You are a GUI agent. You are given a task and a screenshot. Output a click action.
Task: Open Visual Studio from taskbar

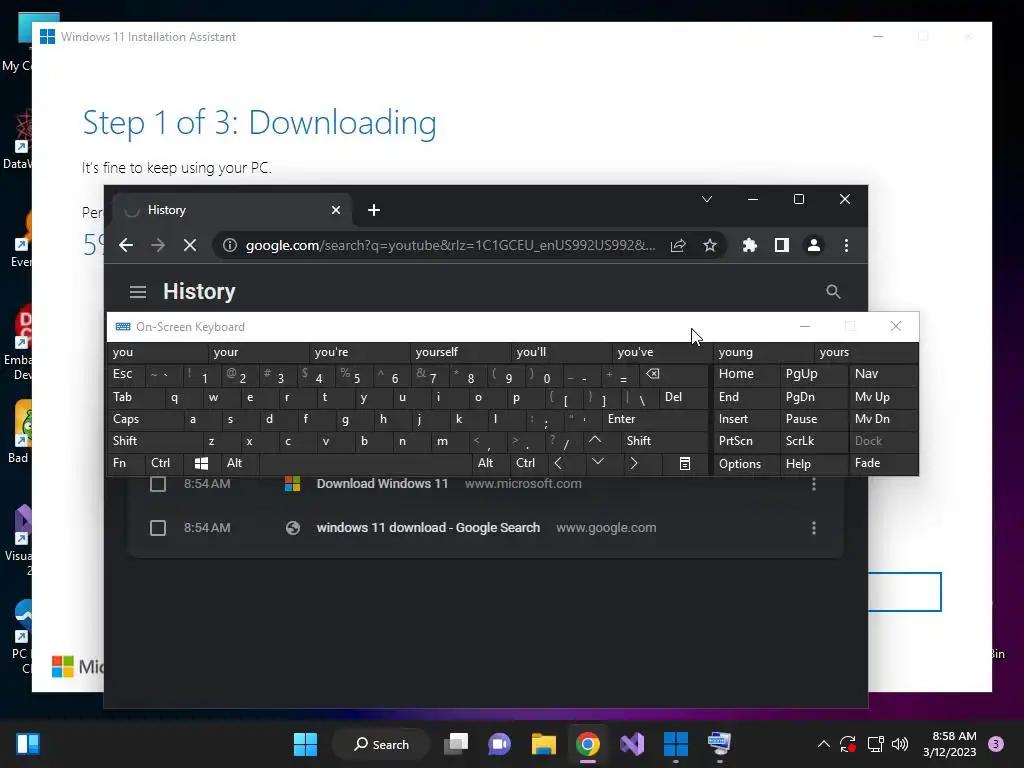tap(632, 744)
